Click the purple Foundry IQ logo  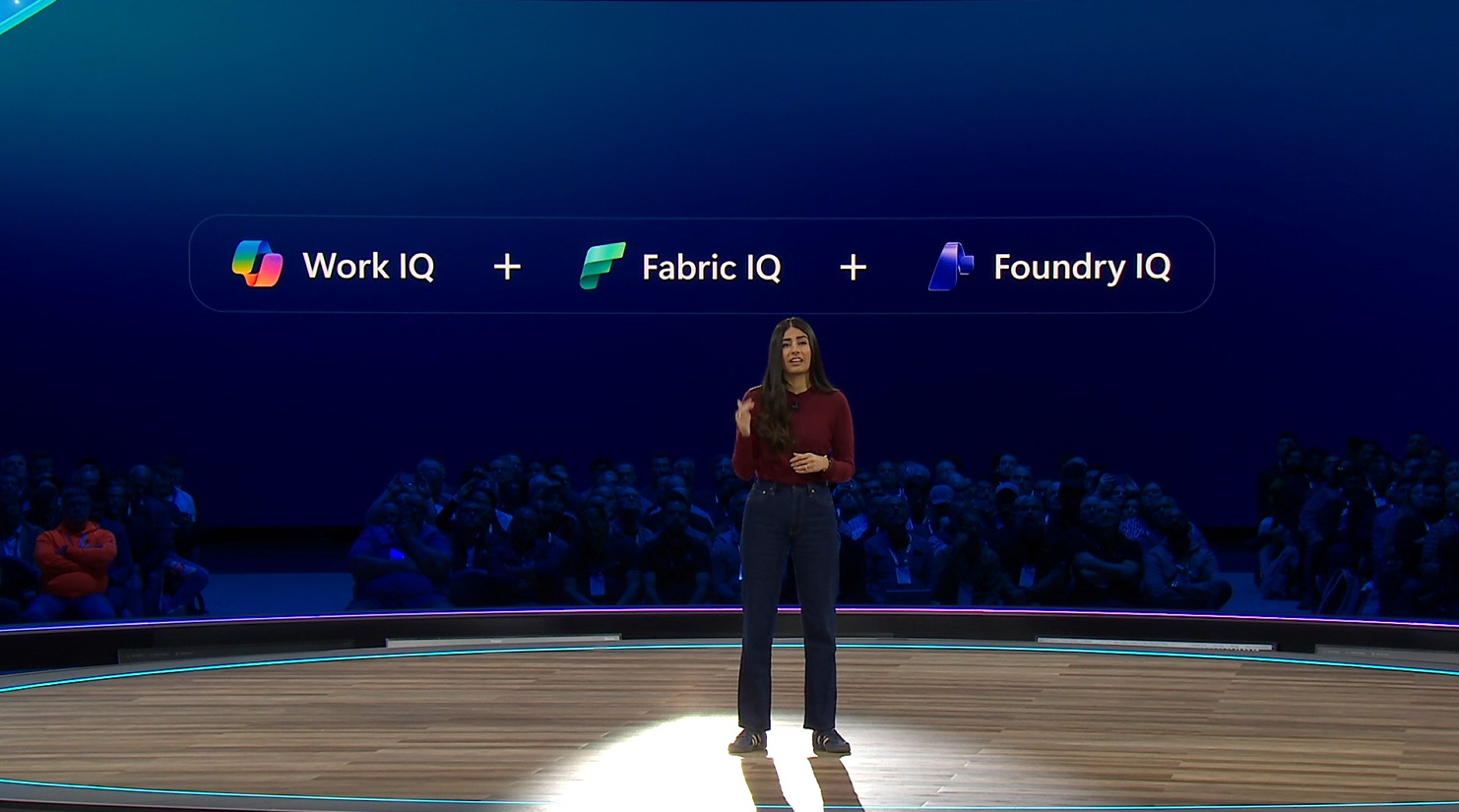950,267
